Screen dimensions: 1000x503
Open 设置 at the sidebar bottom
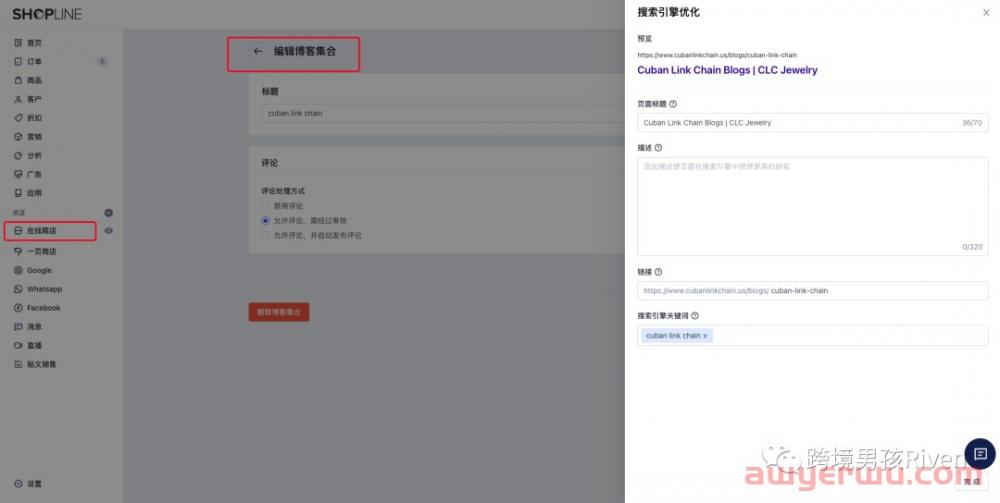[x=35, y=484]
